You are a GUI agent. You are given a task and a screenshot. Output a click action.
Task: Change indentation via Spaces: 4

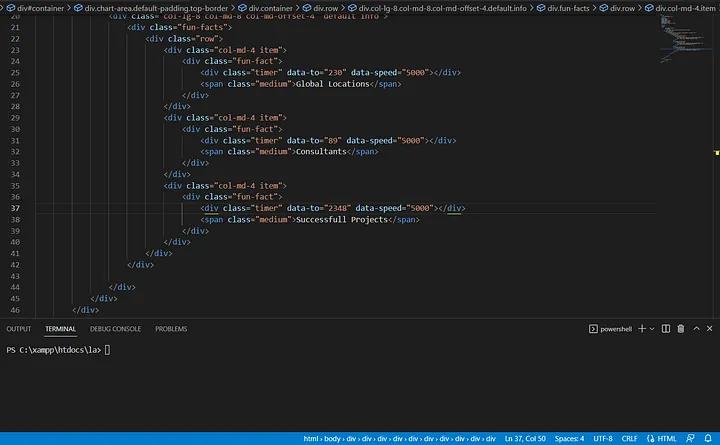click(569, 439)
